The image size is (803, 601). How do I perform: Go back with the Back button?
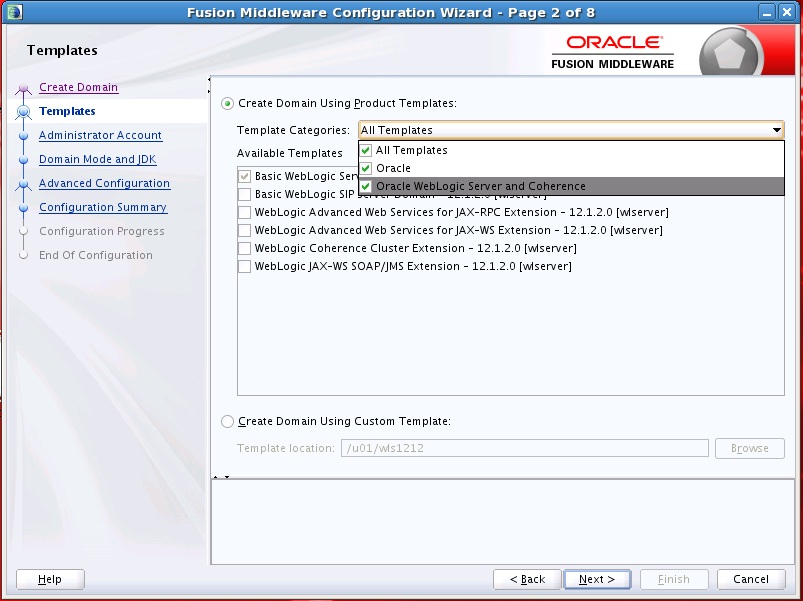pyautogui.click(x=527, y=579)
